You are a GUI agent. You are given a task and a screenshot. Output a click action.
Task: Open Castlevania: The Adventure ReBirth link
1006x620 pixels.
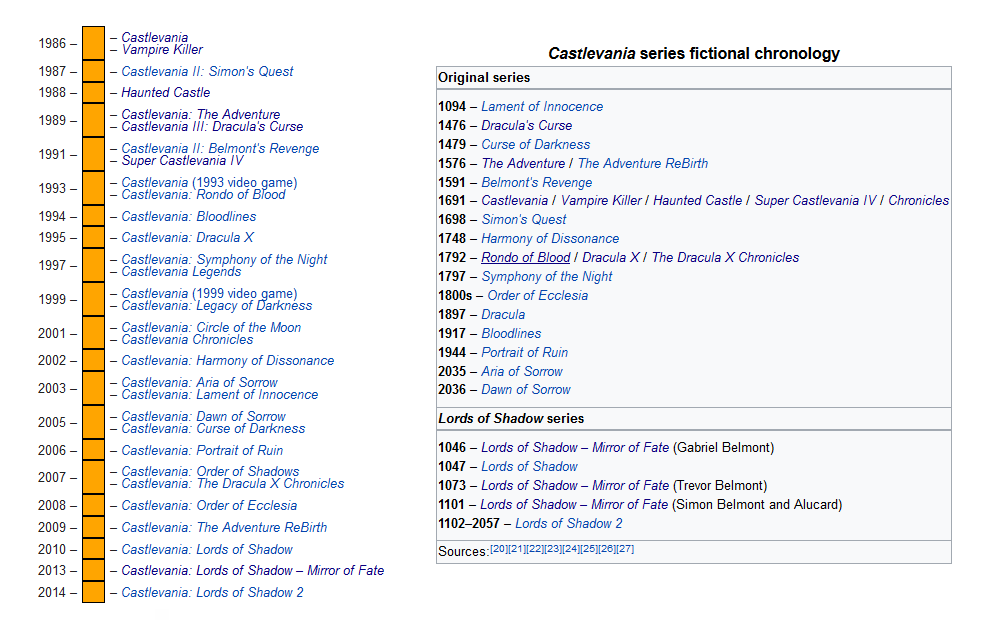pos(224,528)
